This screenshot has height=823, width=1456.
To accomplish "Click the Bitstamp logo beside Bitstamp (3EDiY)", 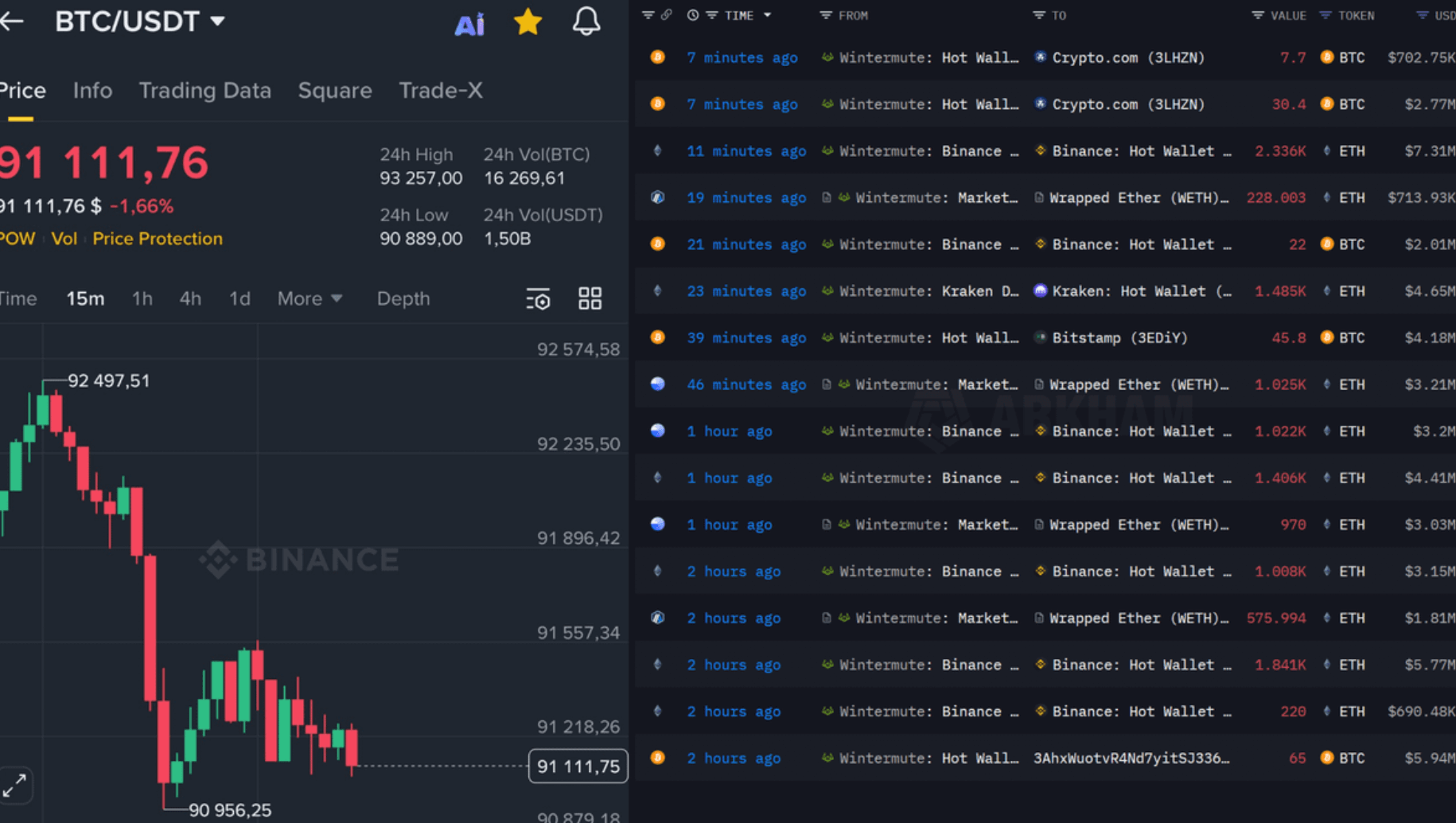I will click(x=1040, y=337).
